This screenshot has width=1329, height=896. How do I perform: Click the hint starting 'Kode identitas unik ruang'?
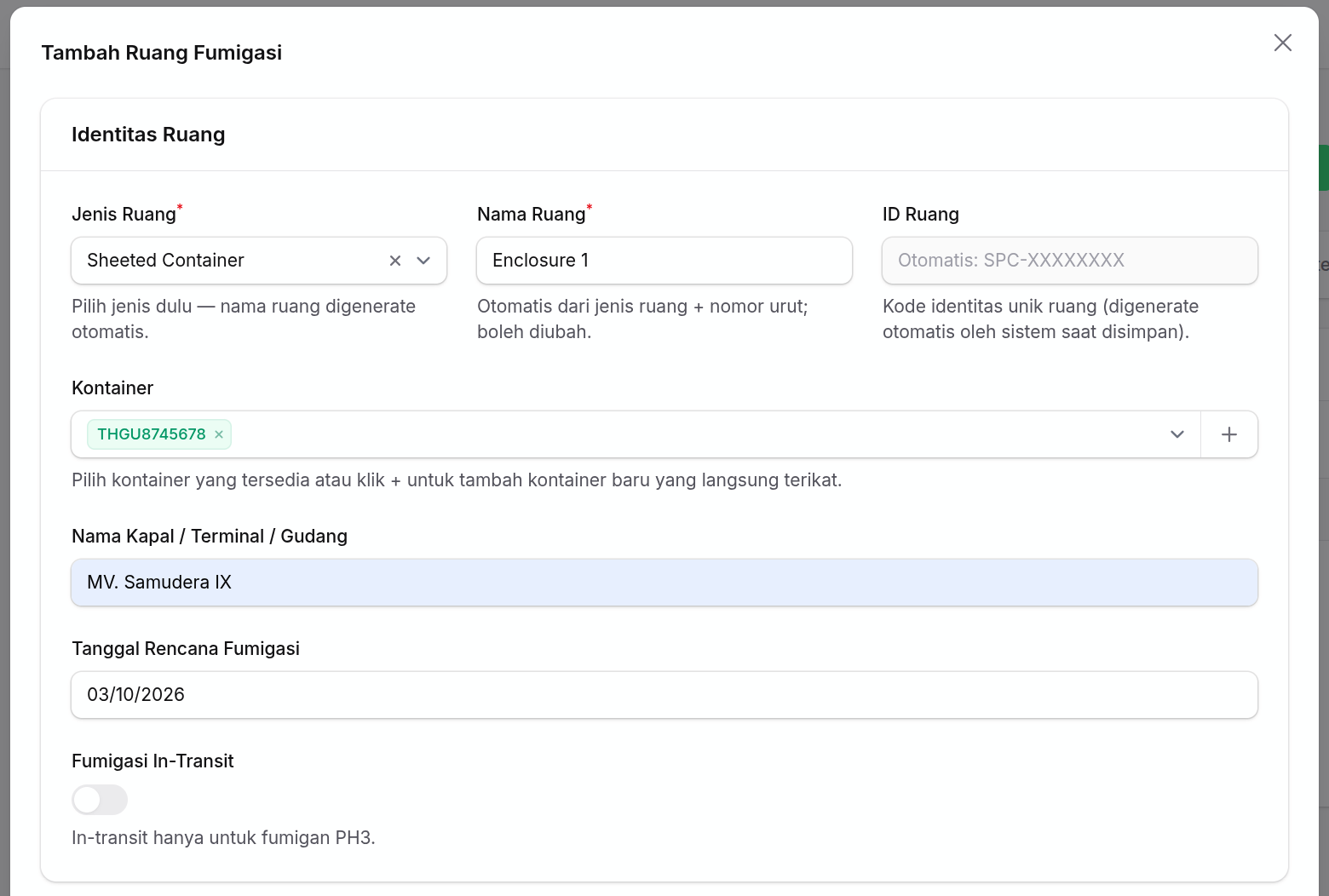pyautogui.click(x=1040, y=319)
